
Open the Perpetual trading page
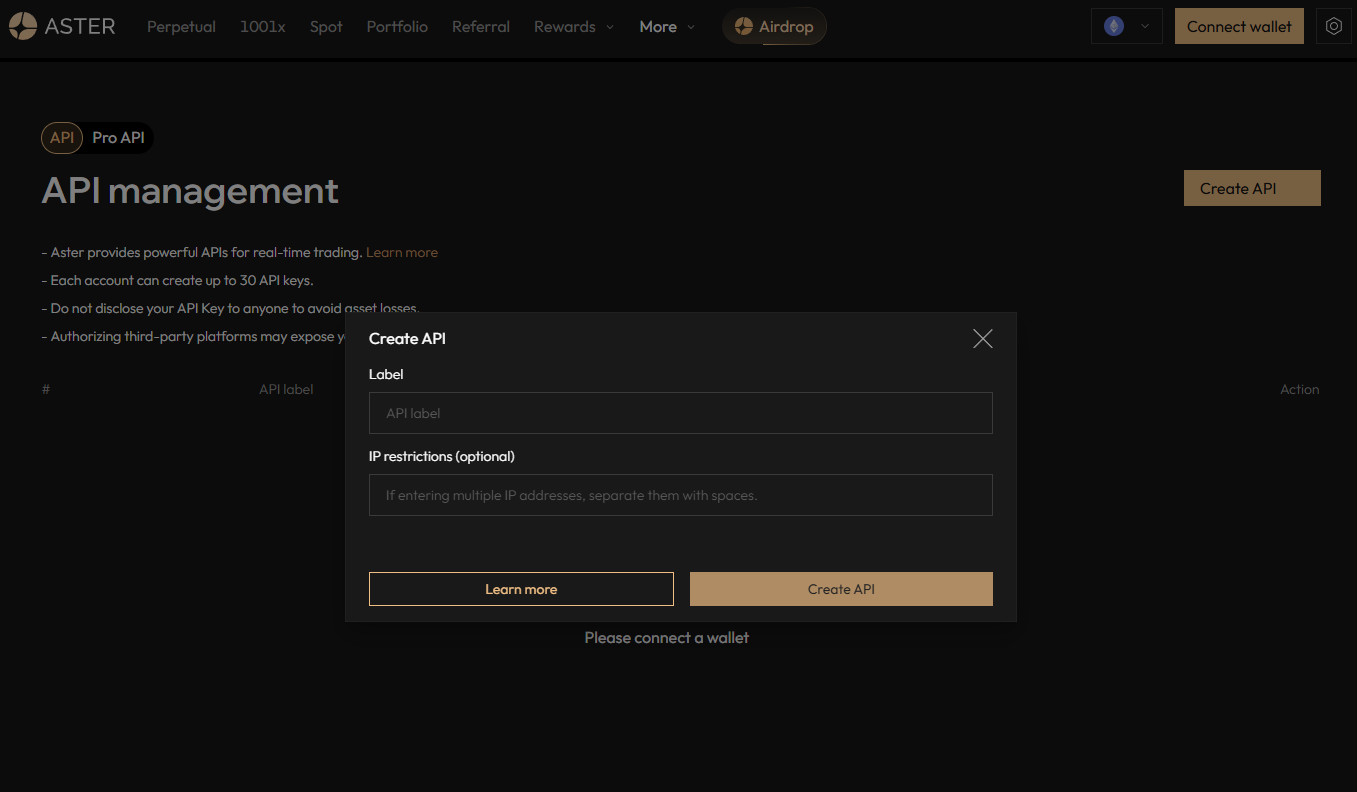(181, 27)
